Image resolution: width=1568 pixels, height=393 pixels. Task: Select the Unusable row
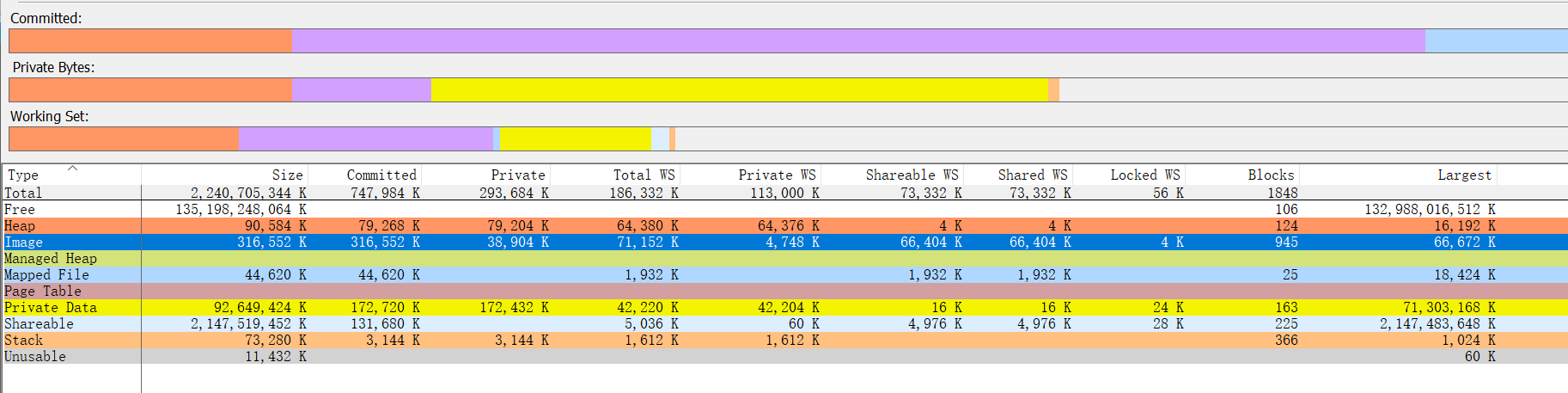[x=784, y=356]
